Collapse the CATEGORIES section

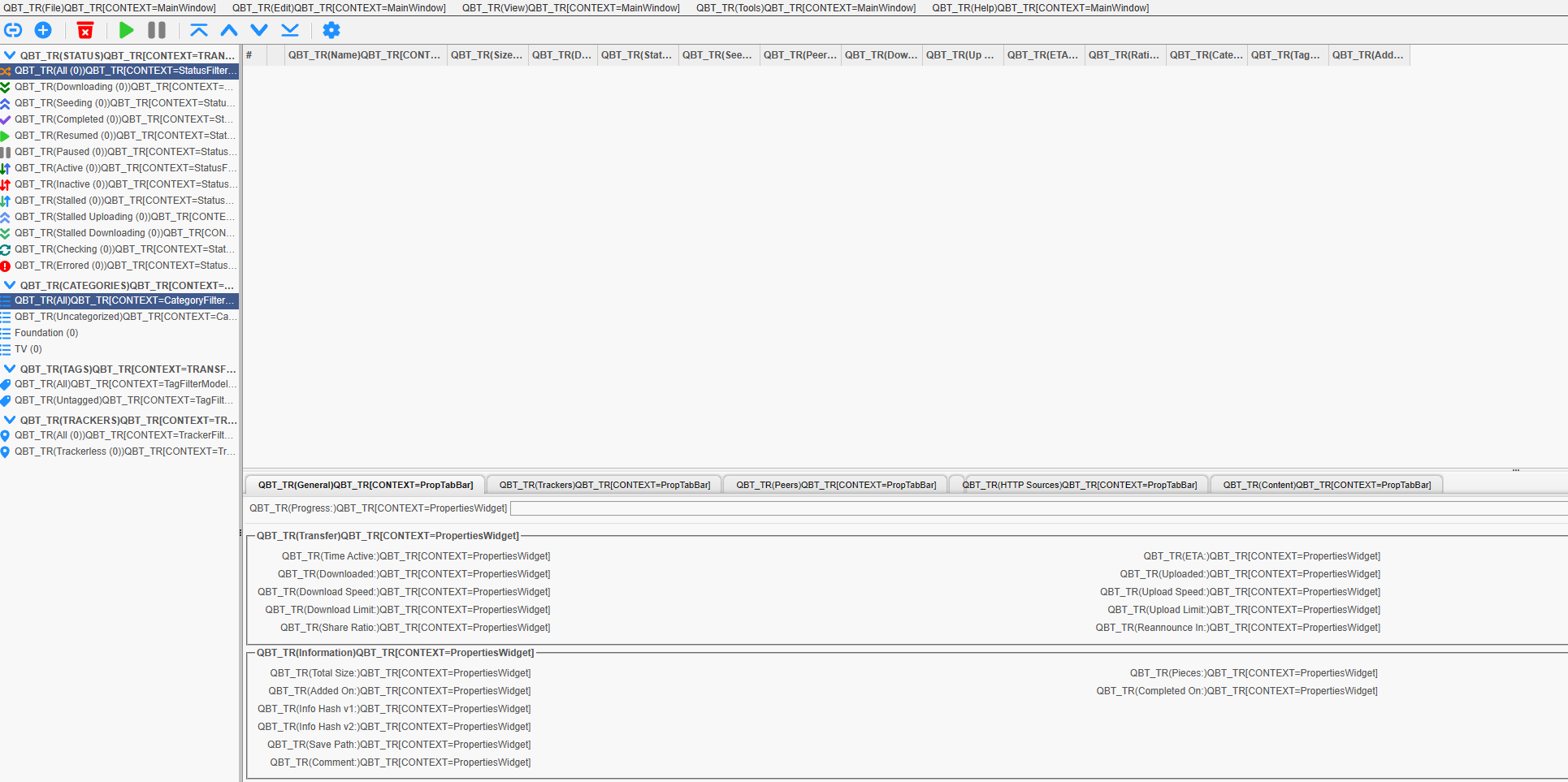pos(10,285)
